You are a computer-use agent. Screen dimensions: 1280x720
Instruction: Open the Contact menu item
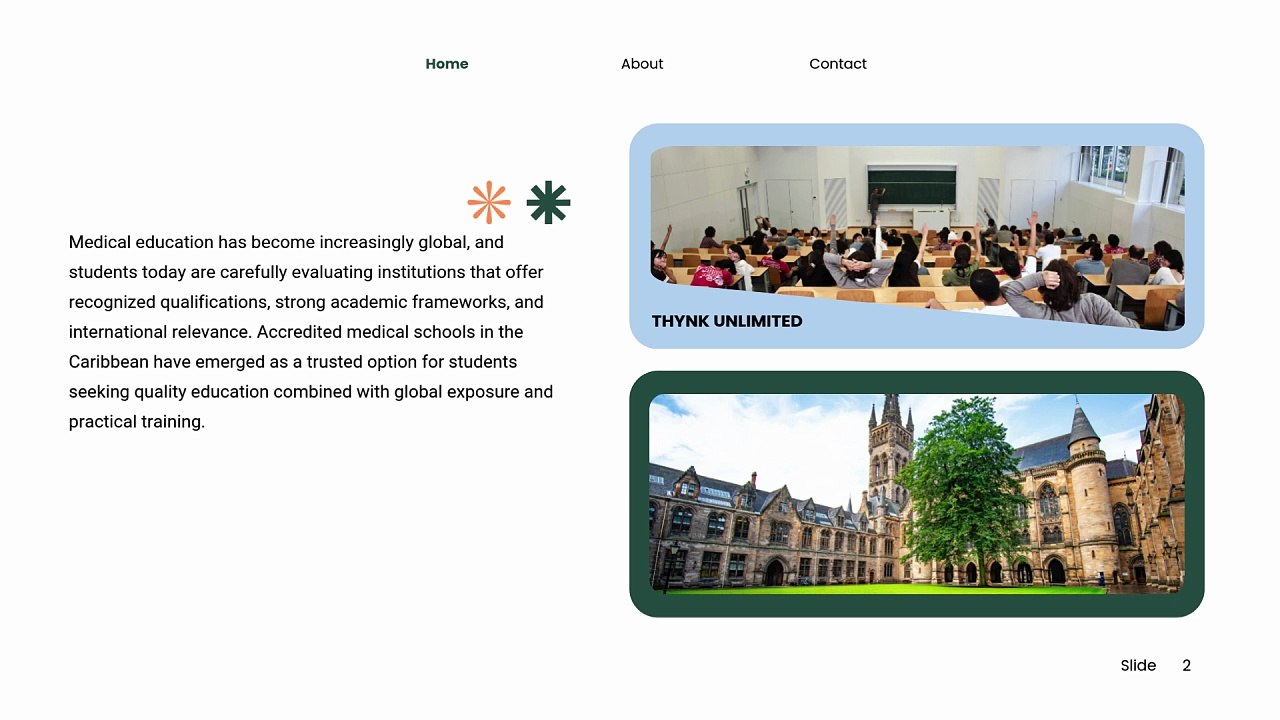click(838, 64)
